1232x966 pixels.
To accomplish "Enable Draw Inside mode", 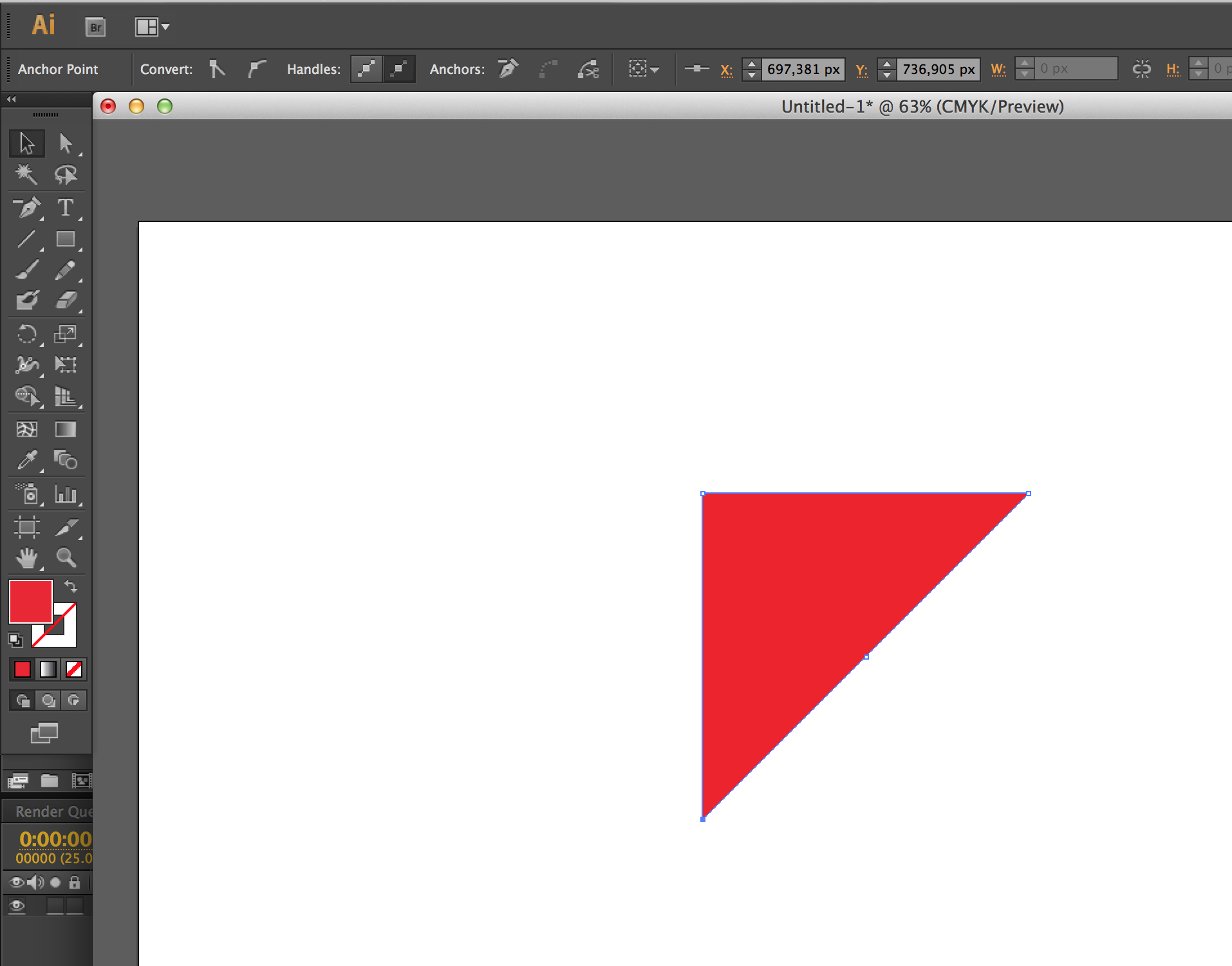I will point(74,700).
